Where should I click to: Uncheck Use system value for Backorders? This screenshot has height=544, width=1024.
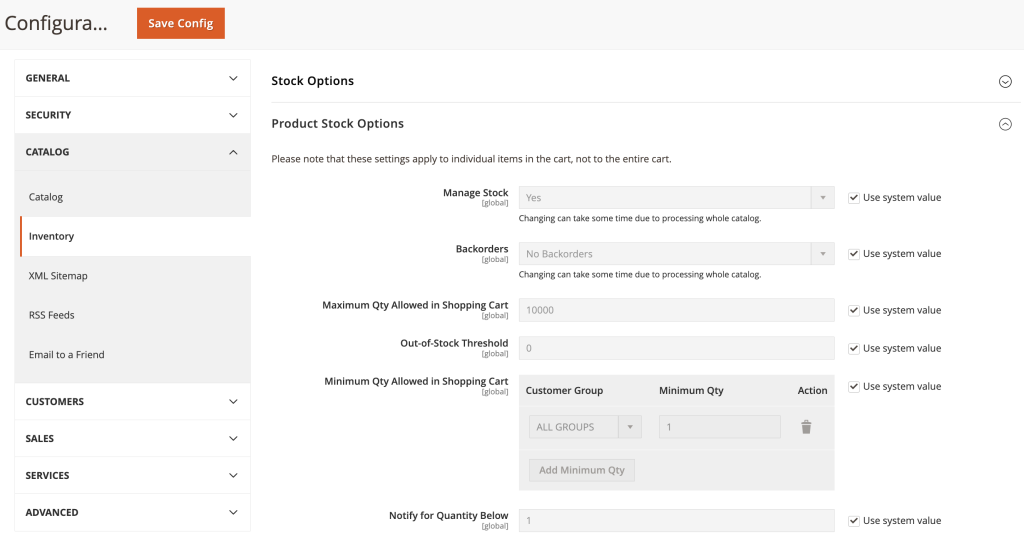pos(854,254)
